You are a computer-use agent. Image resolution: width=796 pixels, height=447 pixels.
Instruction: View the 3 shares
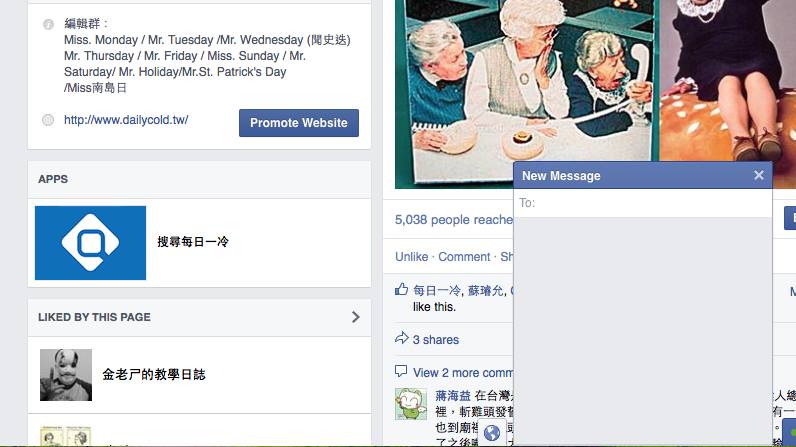[x=436, y=340]
